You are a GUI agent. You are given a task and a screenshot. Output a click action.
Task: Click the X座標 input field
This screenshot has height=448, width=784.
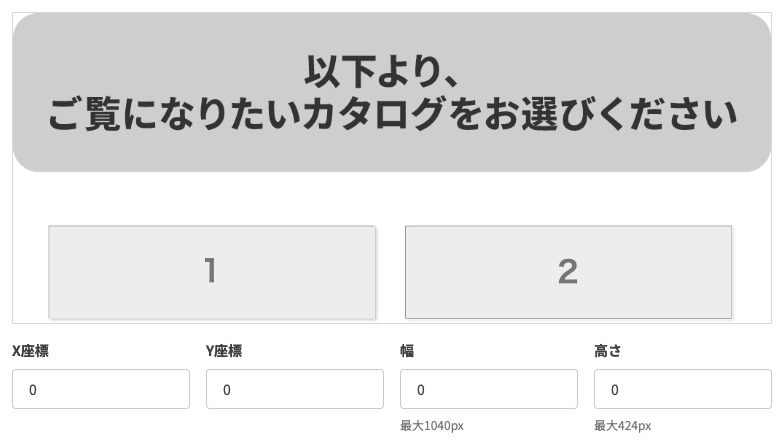click(101, 389)
